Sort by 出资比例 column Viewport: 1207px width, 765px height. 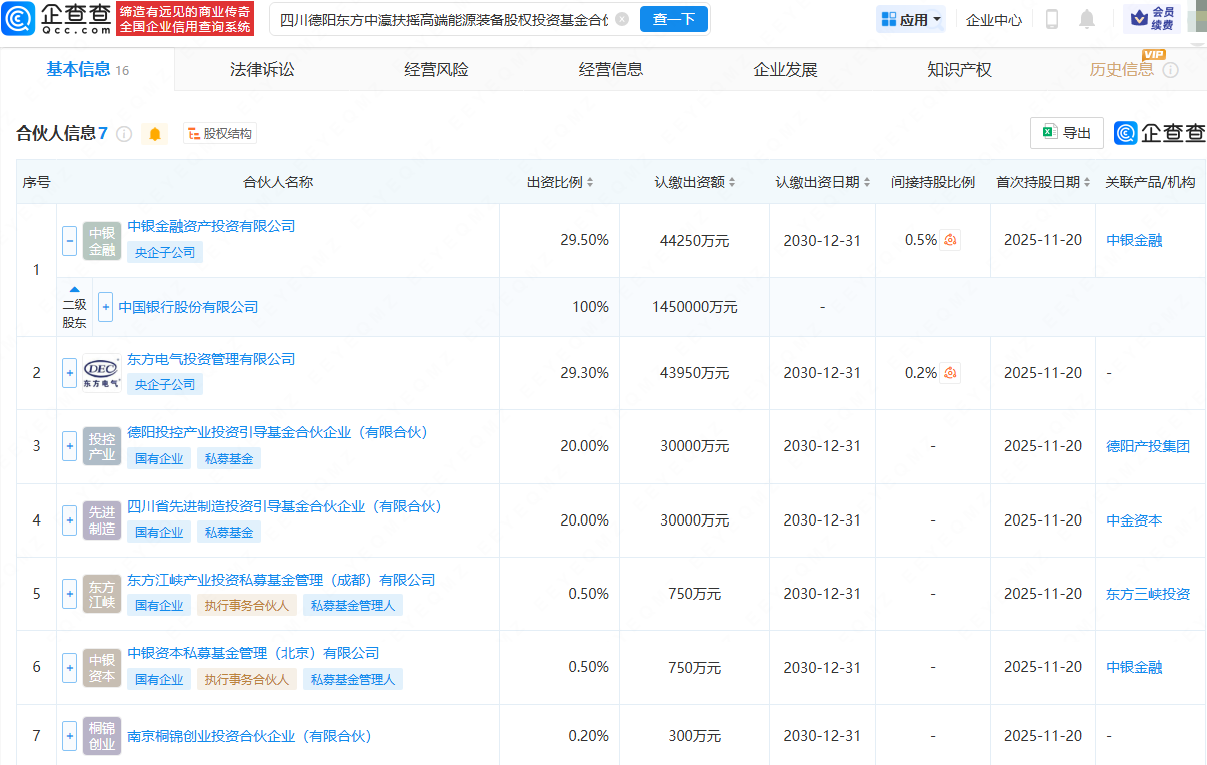[x=560, y=182]
